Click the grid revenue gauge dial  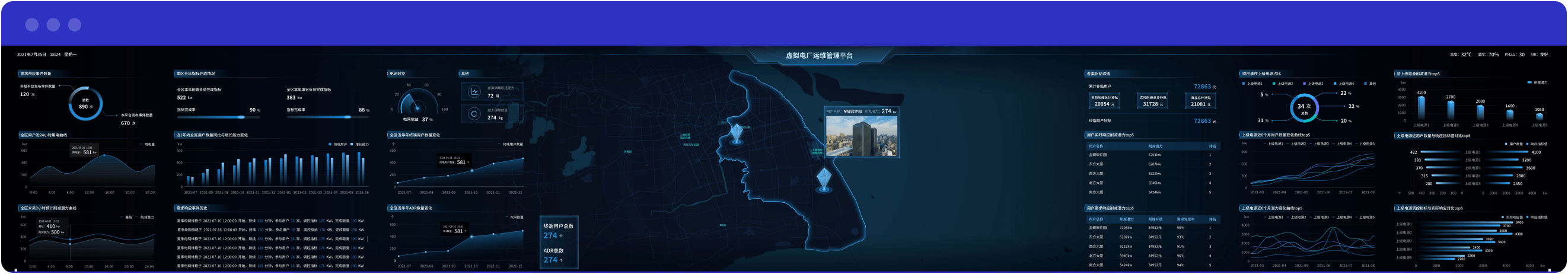(x=417, y=104)
